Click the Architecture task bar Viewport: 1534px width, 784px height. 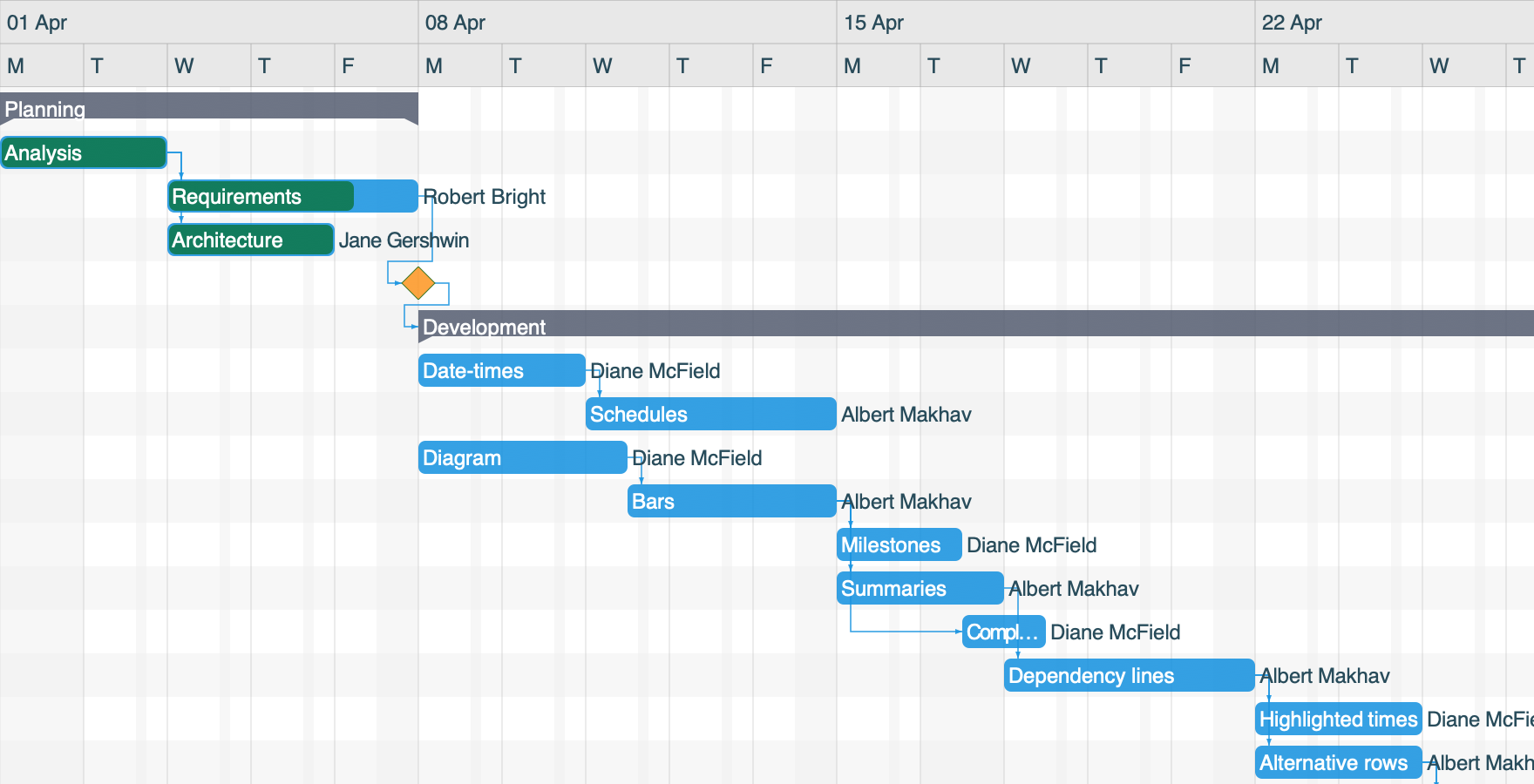tap(248, 240)
